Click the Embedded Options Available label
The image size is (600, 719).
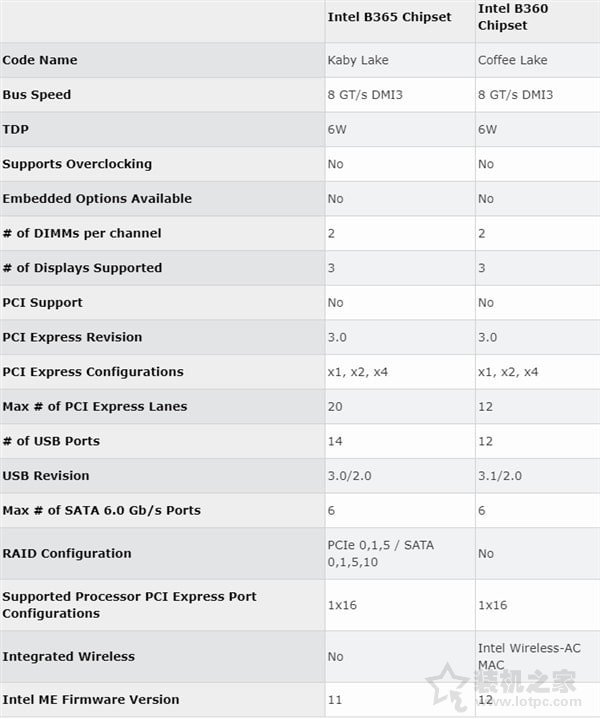97,198
